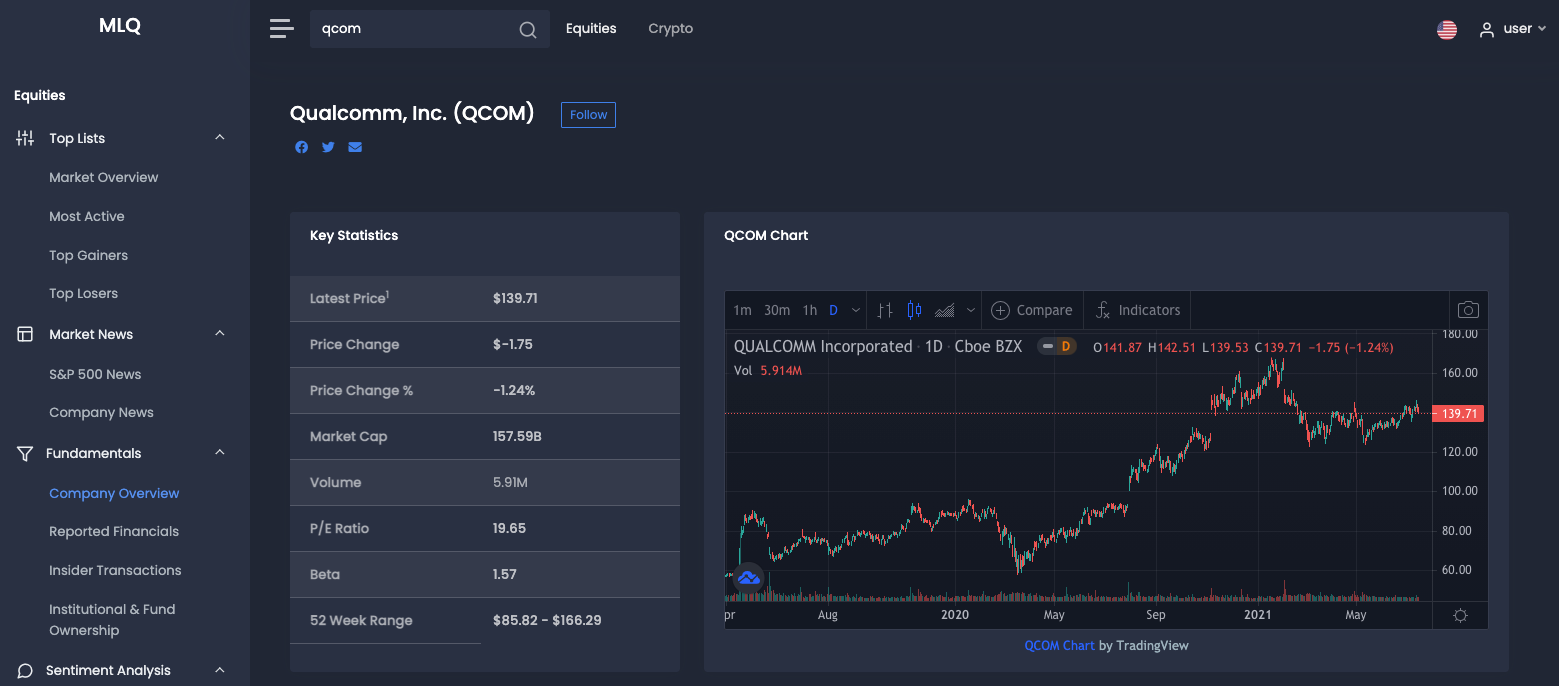This screenshot has height=686, width=1559.
Task: Select the US flag region icon
Action: tap(1447, 30)
